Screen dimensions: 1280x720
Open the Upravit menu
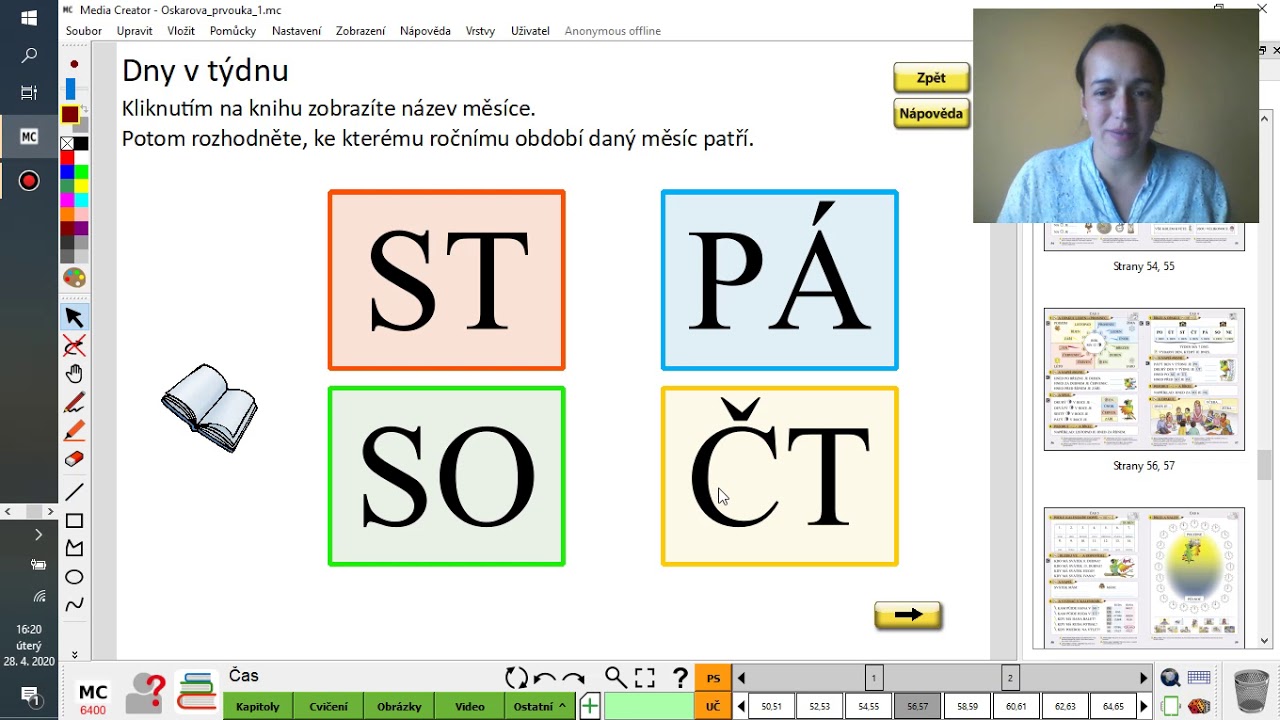[x=134, y=31]
